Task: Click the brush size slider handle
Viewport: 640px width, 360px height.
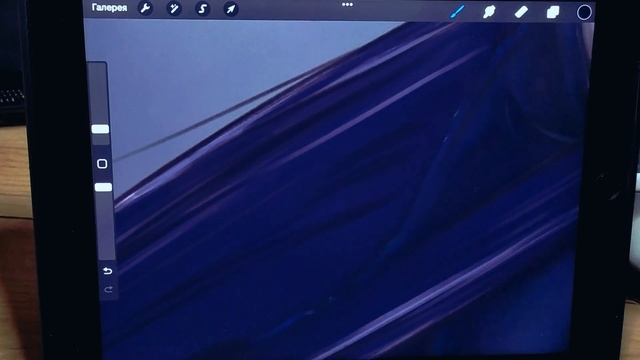Action: [x=100, y=129]
